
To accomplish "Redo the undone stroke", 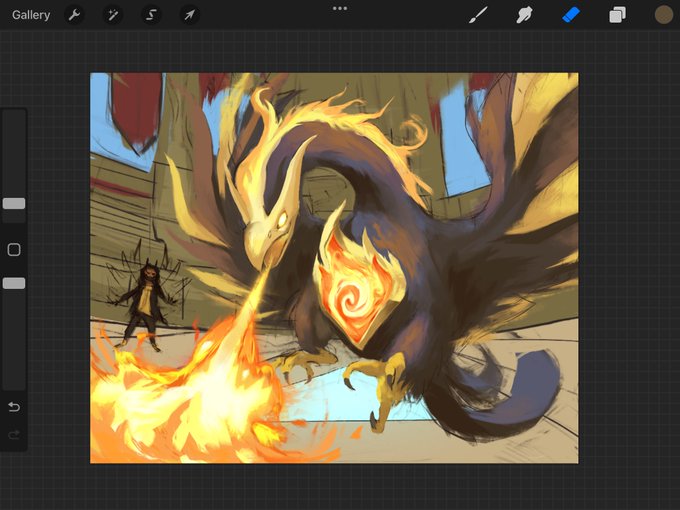I will 14,434.
